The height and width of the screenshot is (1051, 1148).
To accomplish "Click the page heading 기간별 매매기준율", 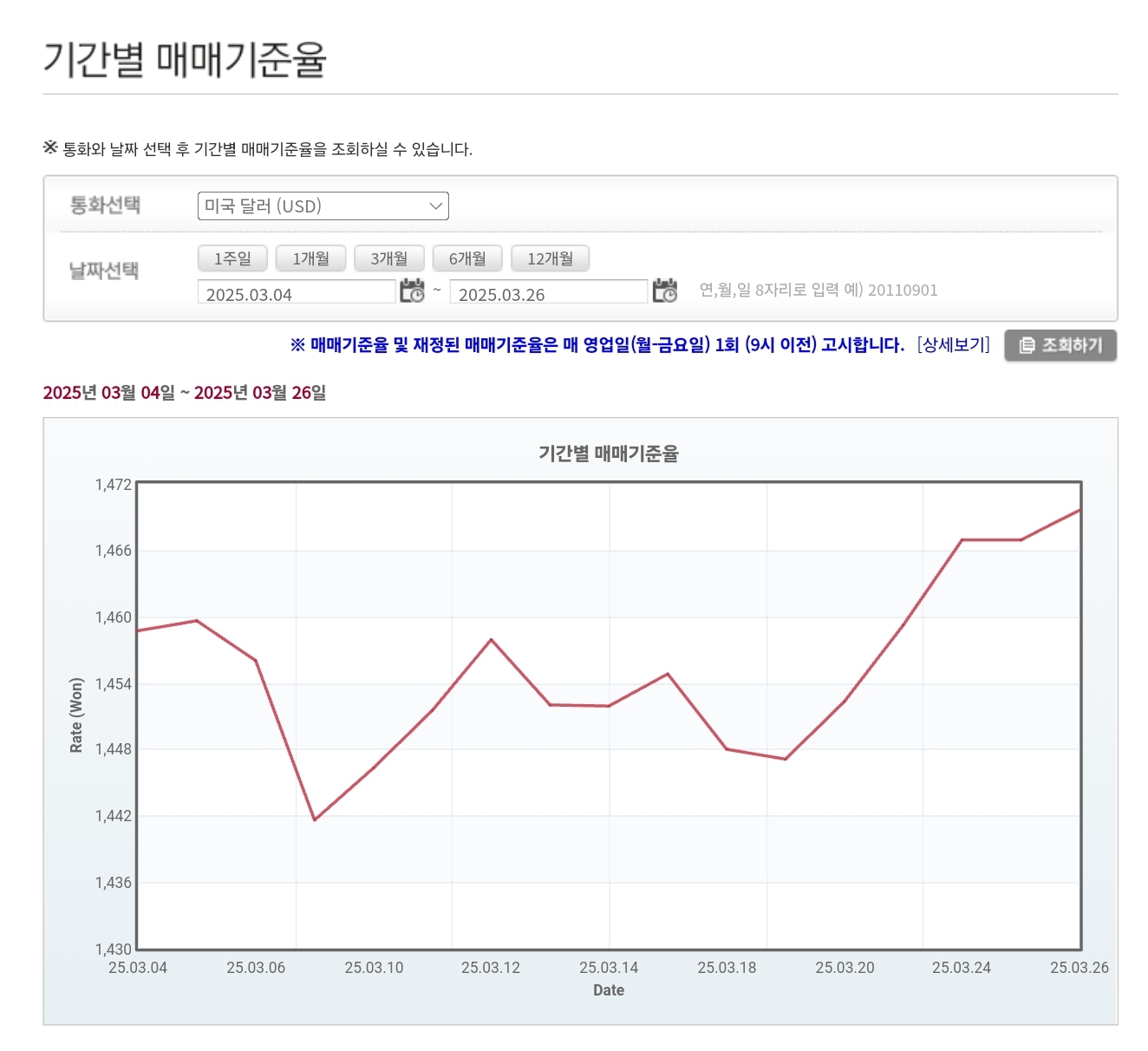I will [185, 60].
